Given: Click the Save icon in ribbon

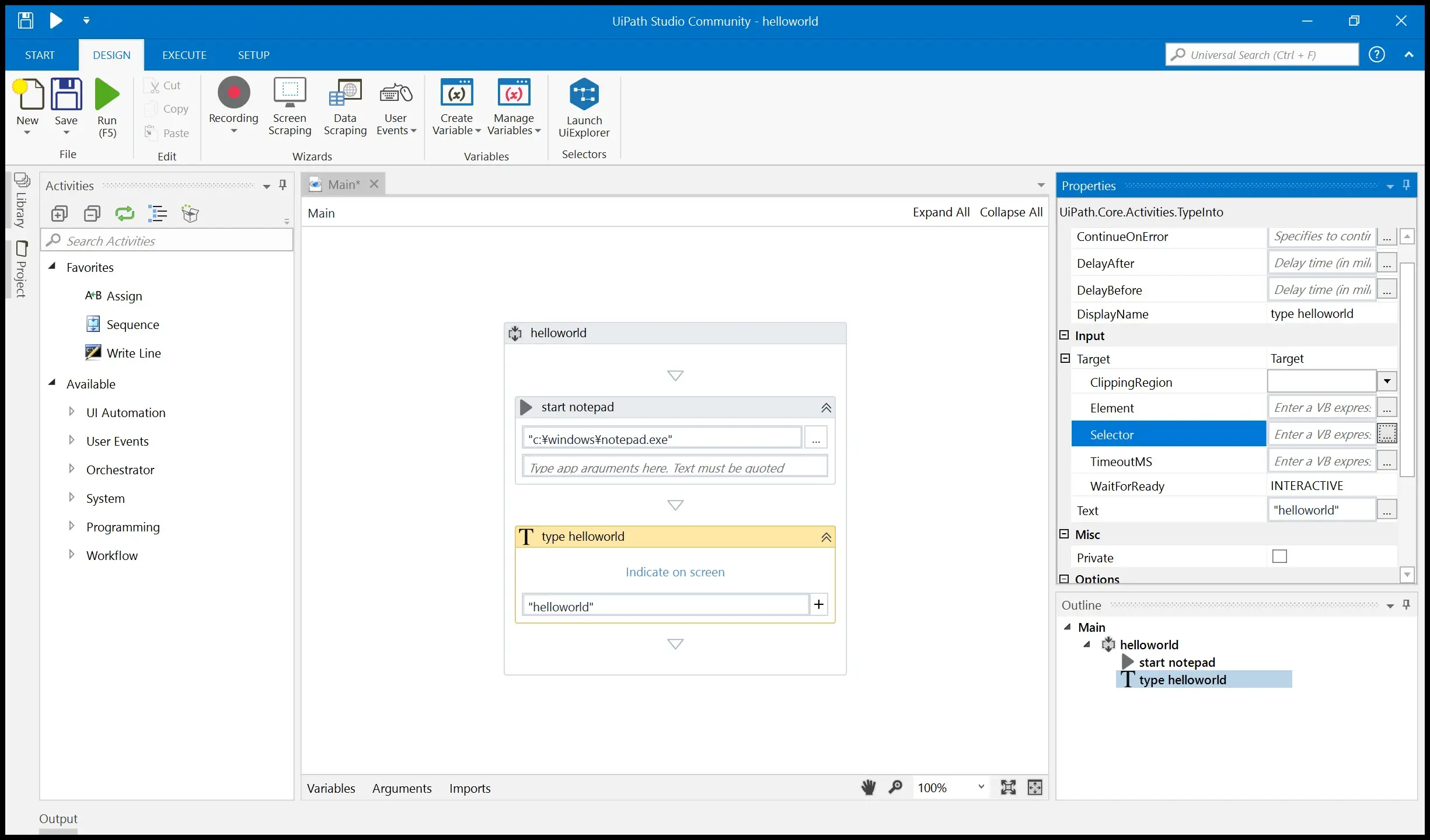Looking at the screenshot, I should (x=66, y=94).
